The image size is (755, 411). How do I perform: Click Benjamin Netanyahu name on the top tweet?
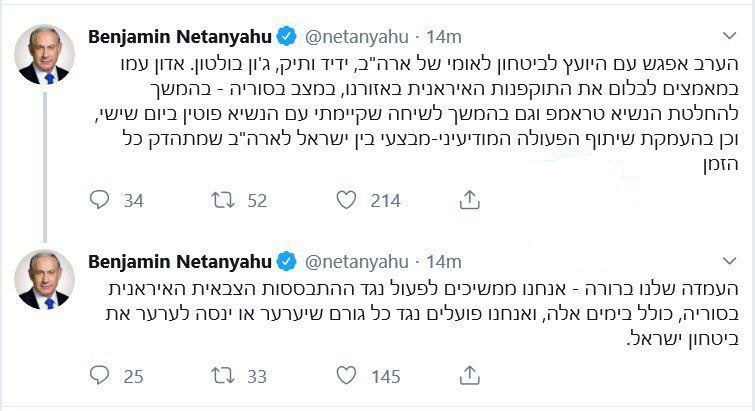coord(179,37)
